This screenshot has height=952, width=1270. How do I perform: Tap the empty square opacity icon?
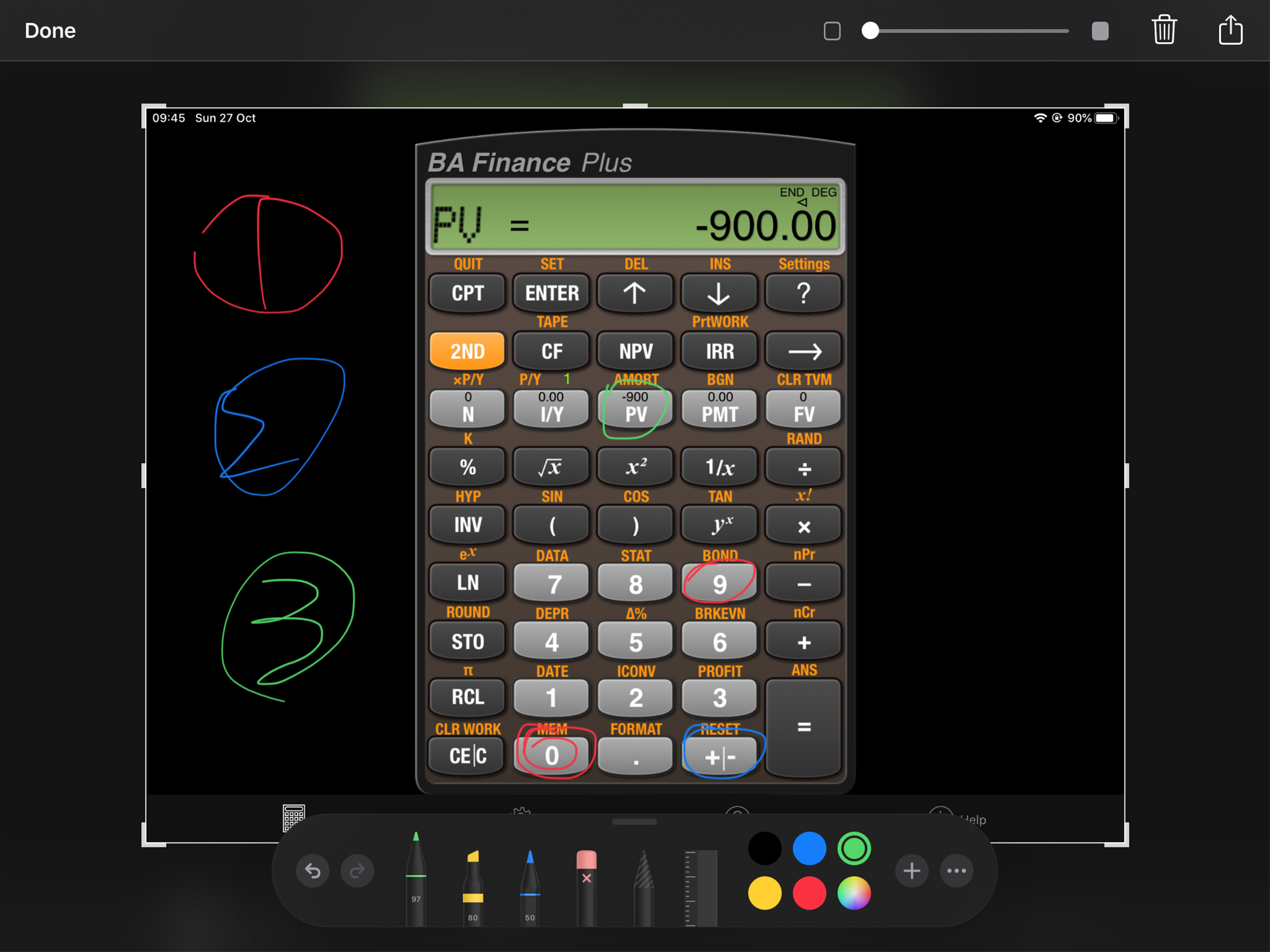coord(832,30)
